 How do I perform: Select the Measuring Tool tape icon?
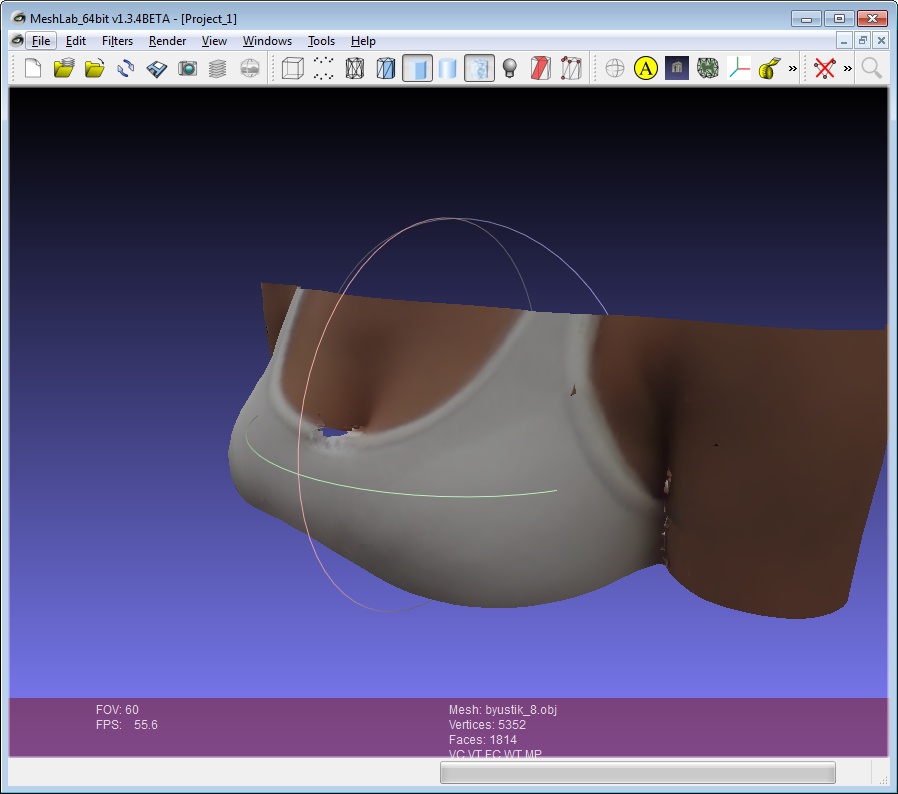coord(769,68)
